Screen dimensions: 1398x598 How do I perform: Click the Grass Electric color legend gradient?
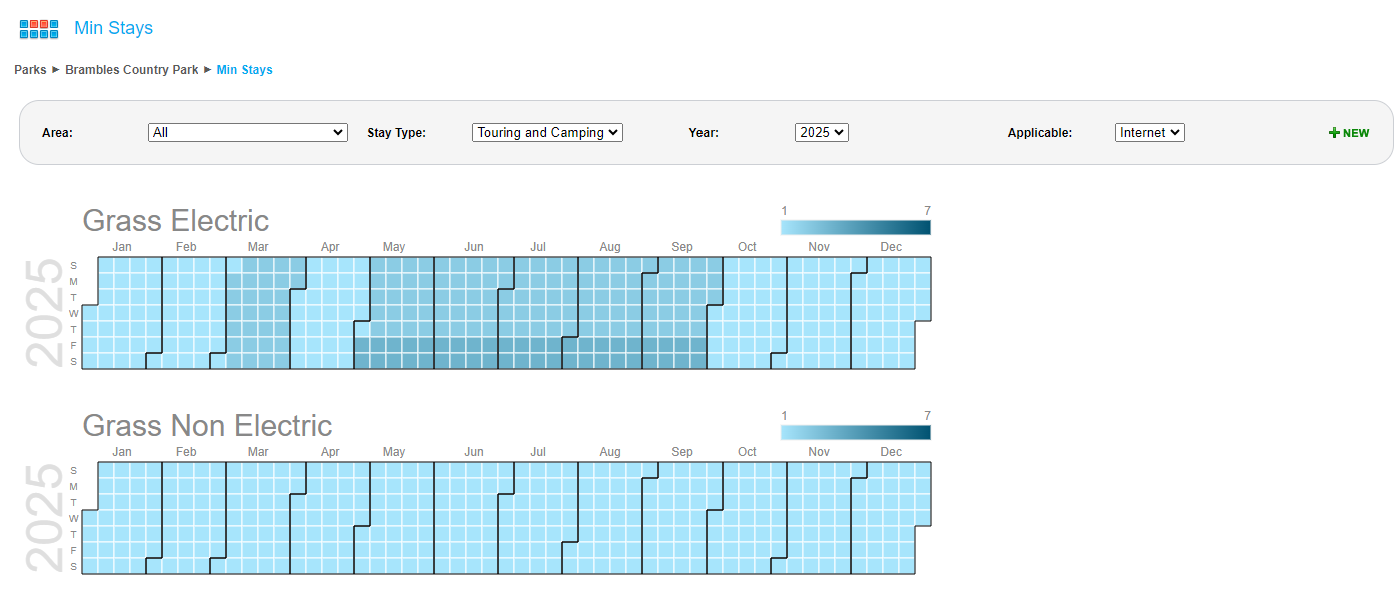tap(855, 227)
